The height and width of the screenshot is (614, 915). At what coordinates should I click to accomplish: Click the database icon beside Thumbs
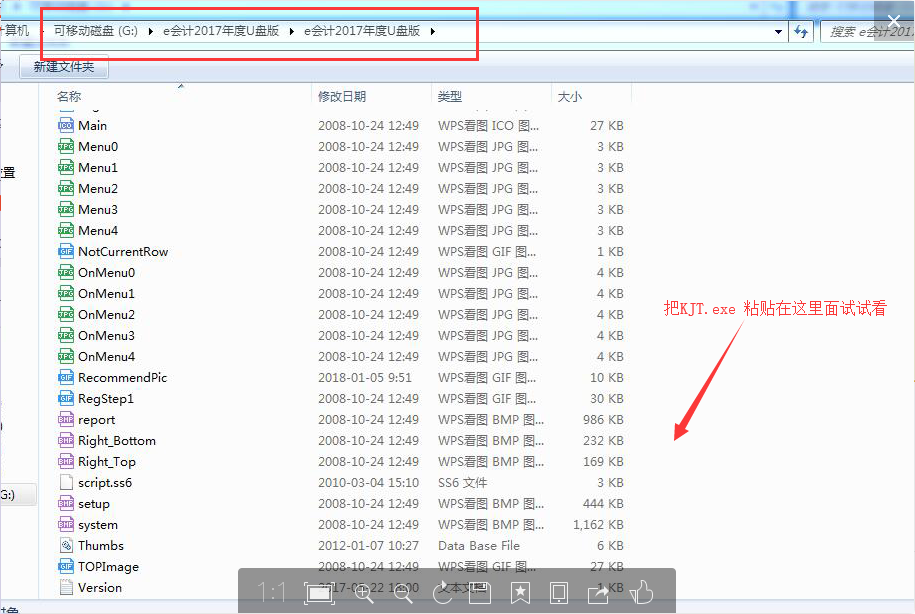(65, 546)
